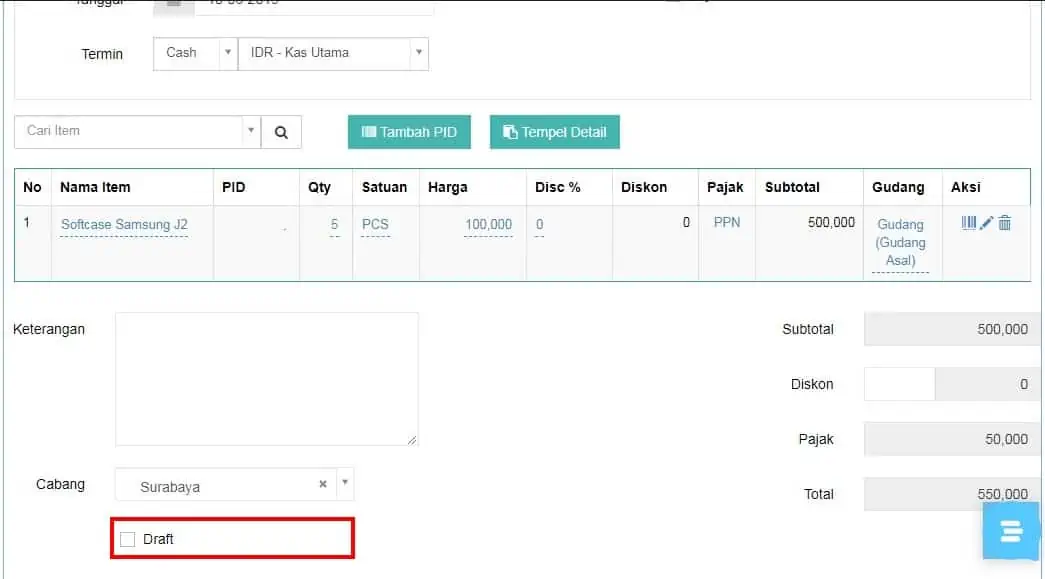Click the Tempel Detail button

tap(554, 132)
